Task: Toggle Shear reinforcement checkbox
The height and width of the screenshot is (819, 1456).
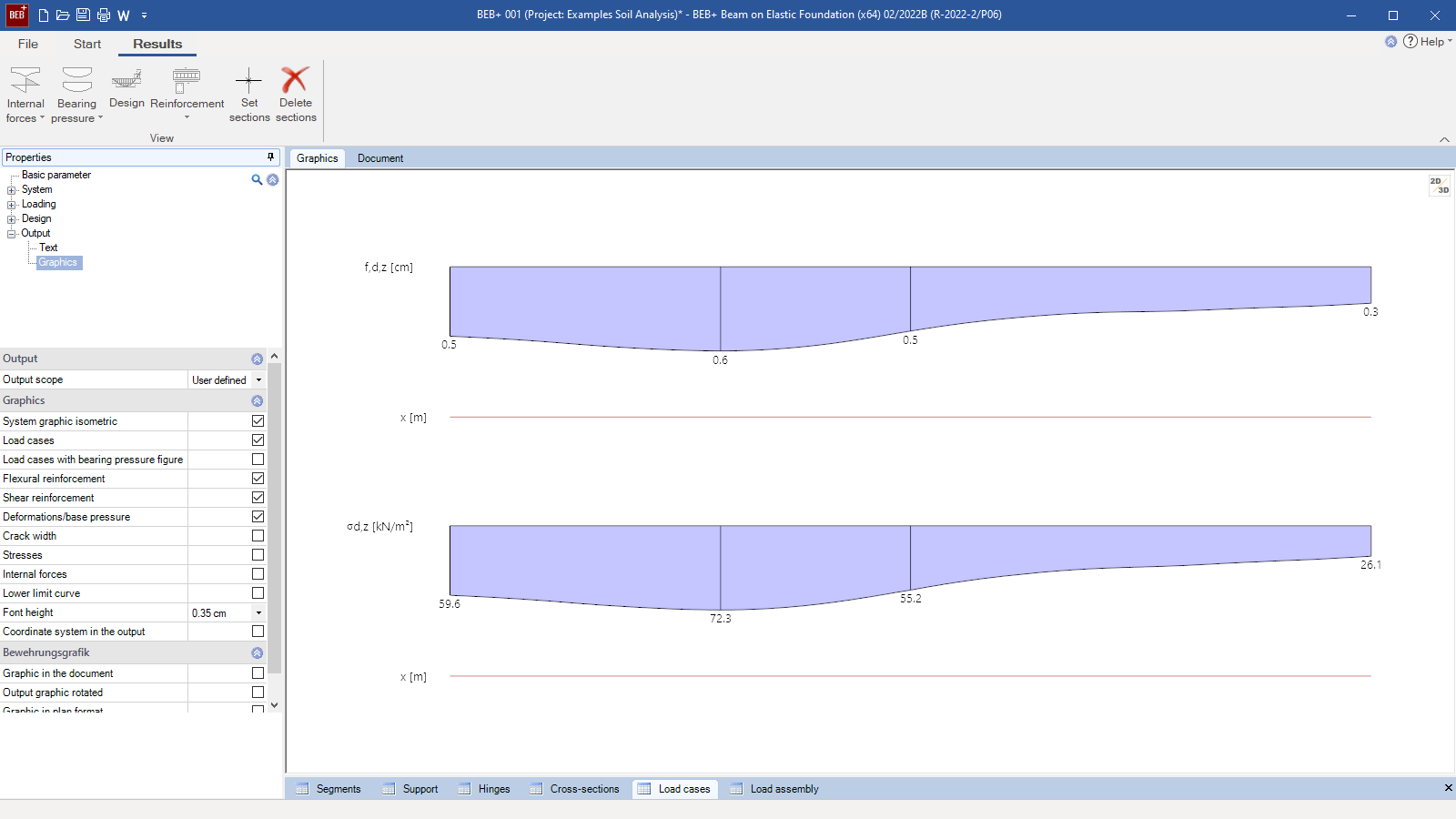Action: (258, 498)
